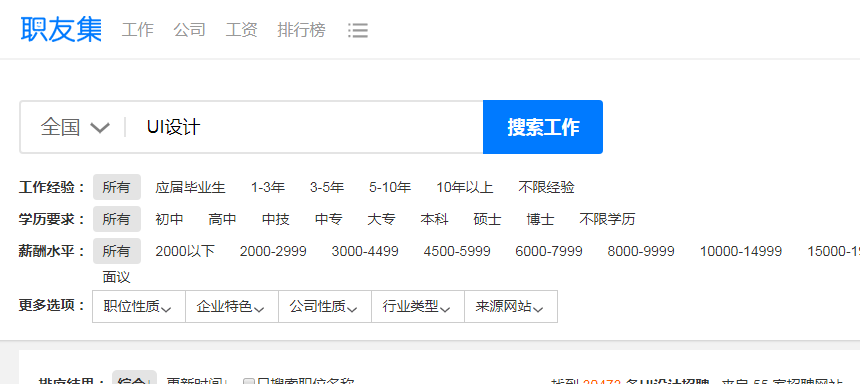Open the 公司 nav link
The width and height of the screenshot is (860, 384).
(x=190, y=30)
